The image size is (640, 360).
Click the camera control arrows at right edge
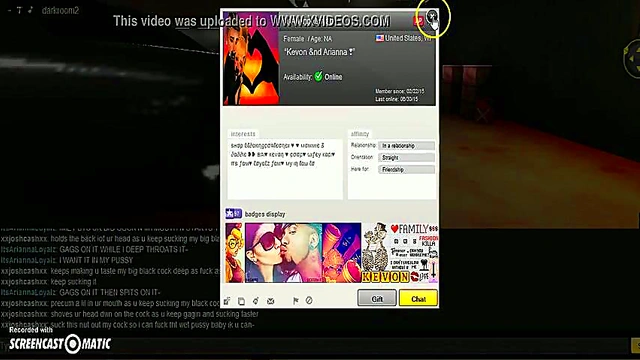click(632, 59)
